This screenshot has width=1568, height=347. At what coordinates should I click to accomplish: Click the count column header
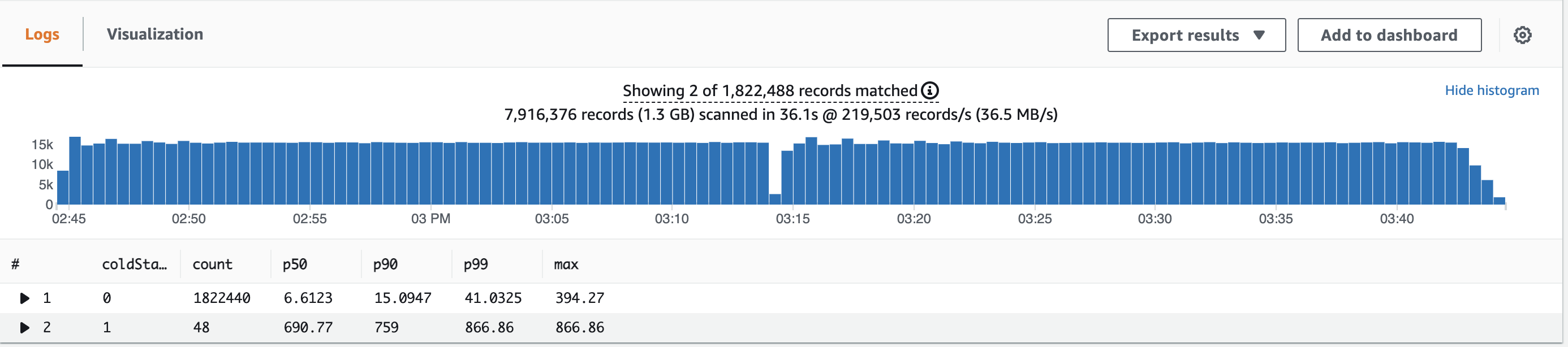tap(213, 264)
